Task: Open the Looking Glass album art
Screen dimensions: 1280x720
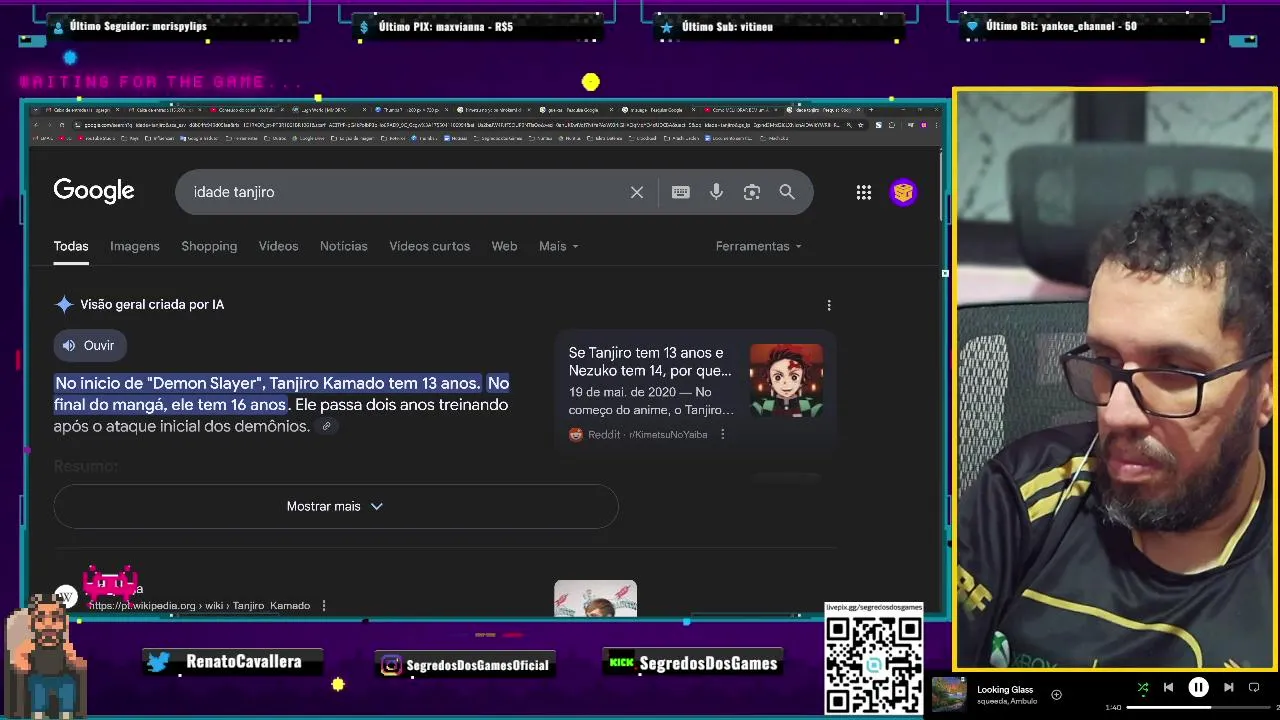Action: [x=949, y=694]
